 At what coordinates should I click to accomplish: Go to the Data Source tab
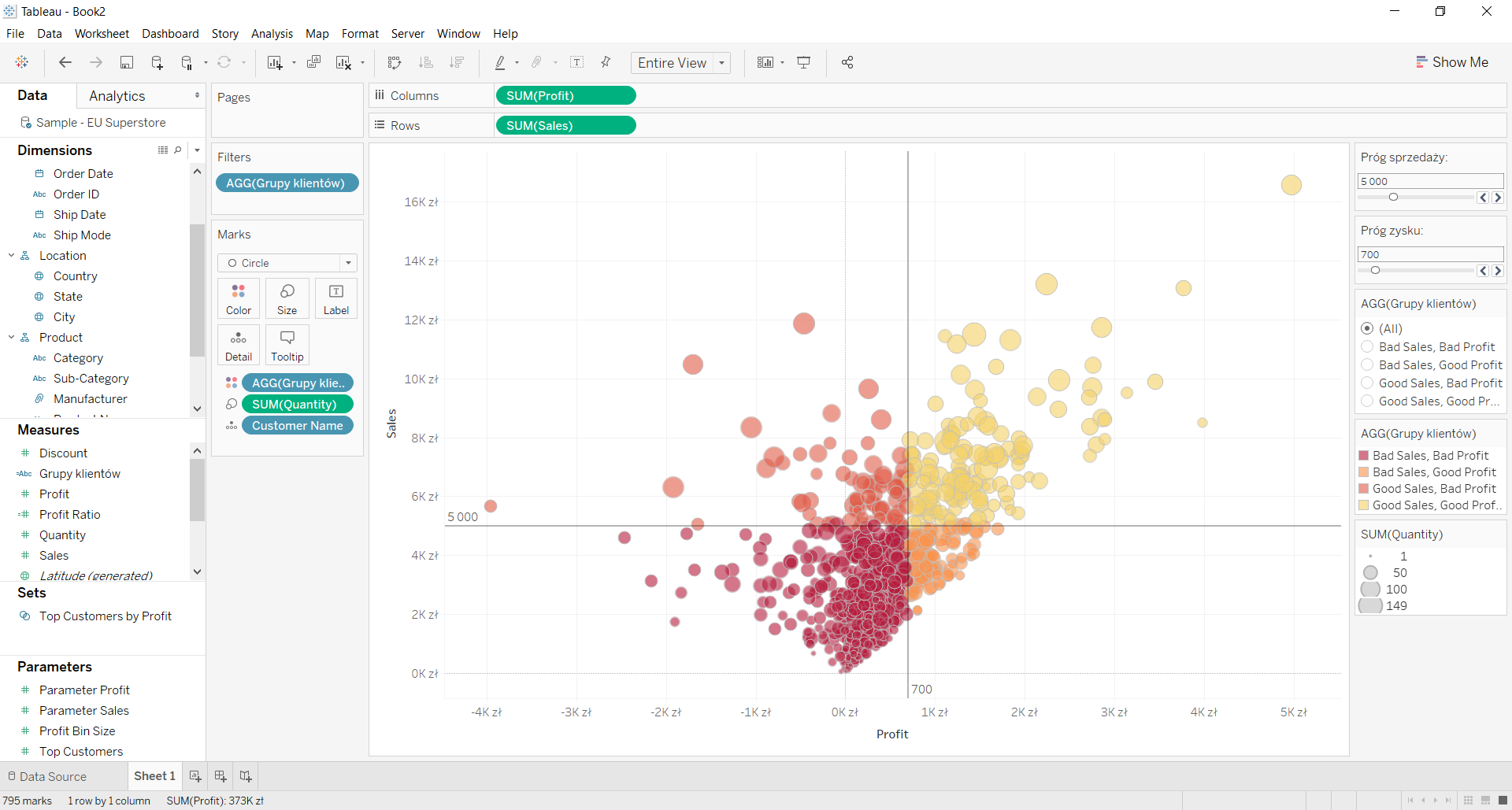(47, 776)
